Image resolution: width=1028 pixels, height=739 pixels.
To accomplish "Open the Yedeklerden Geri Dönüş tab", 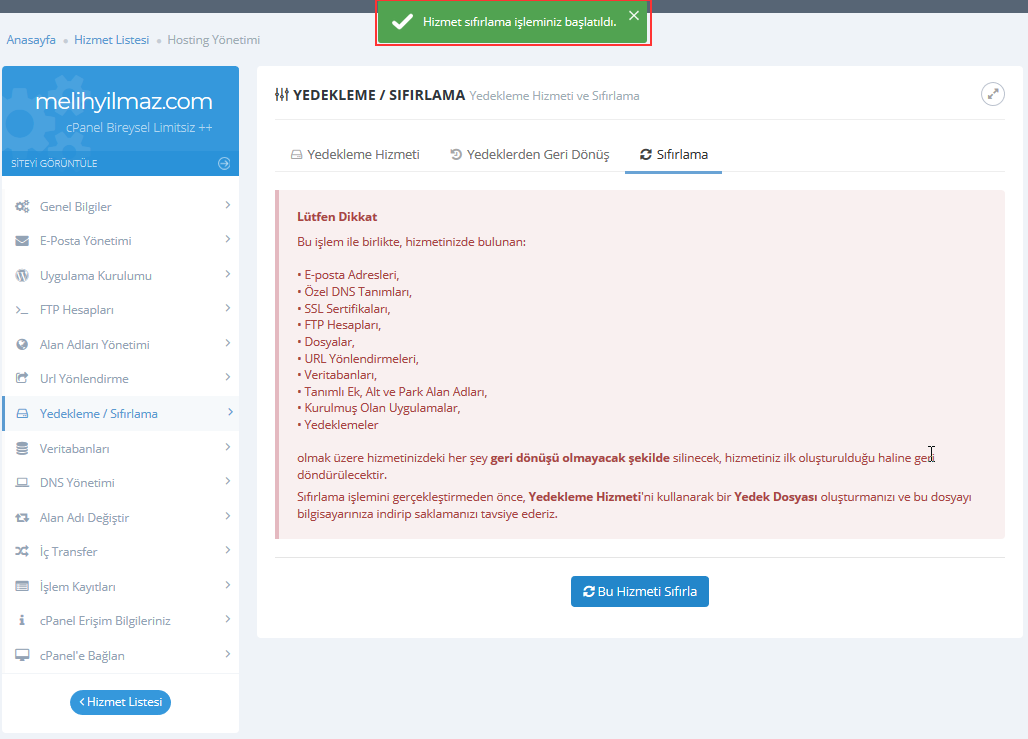I will tap(529, 155).
